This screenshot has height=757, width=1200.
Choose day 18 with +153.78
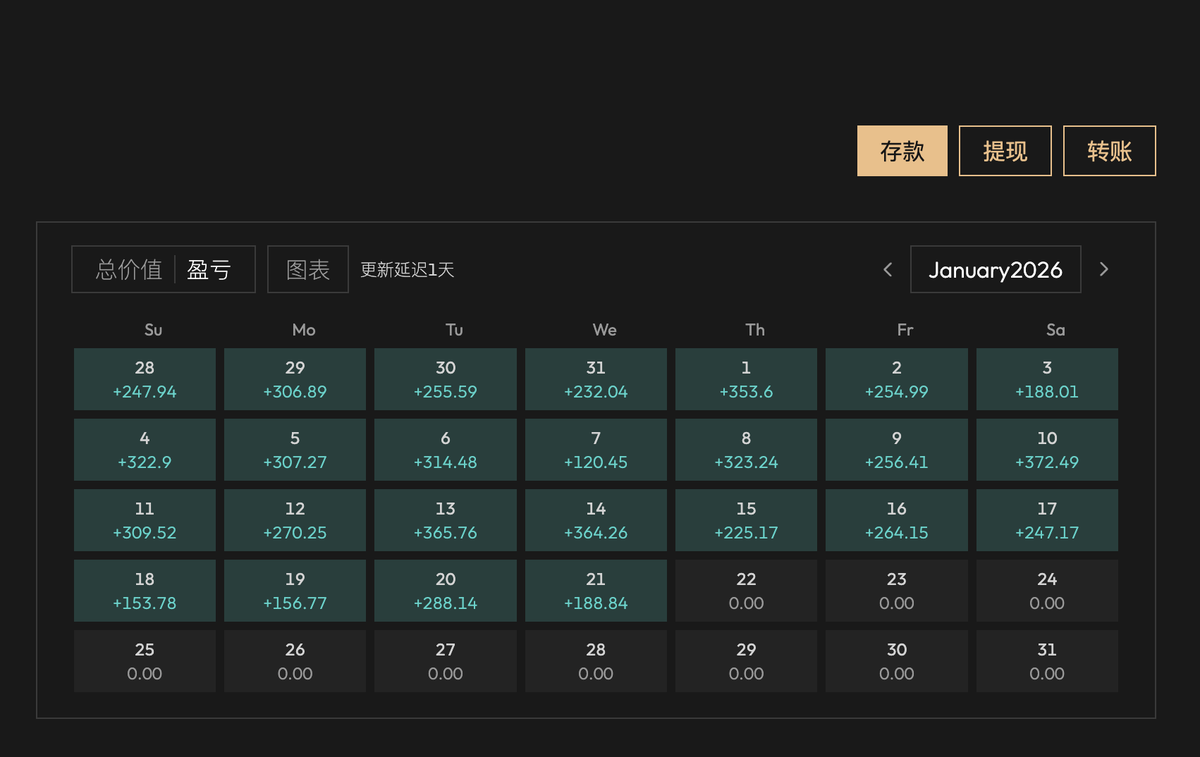(145, 591)
